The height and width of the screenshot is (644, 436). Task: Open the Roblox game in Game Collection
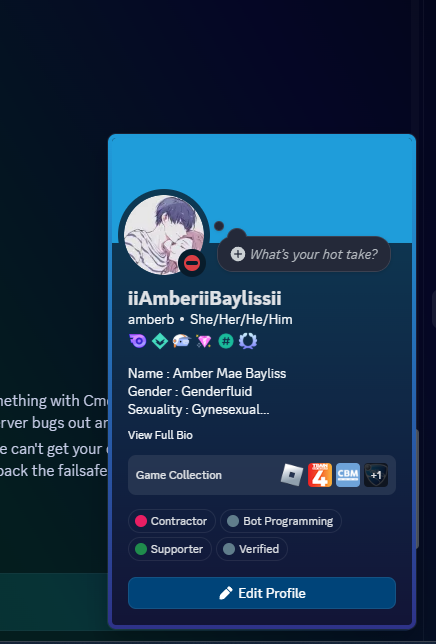[292, 475]
